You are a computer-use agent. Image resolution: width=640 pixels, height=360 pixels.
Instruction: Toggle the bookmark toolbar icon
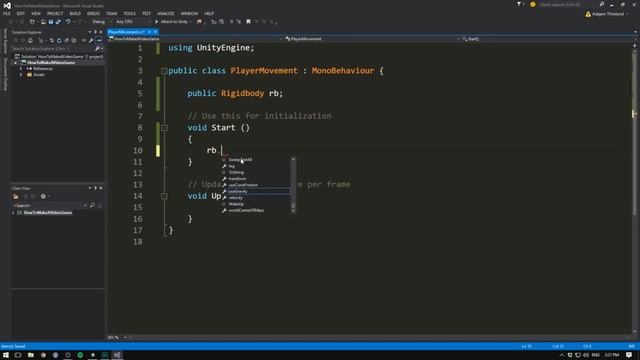tap(248, 22)
